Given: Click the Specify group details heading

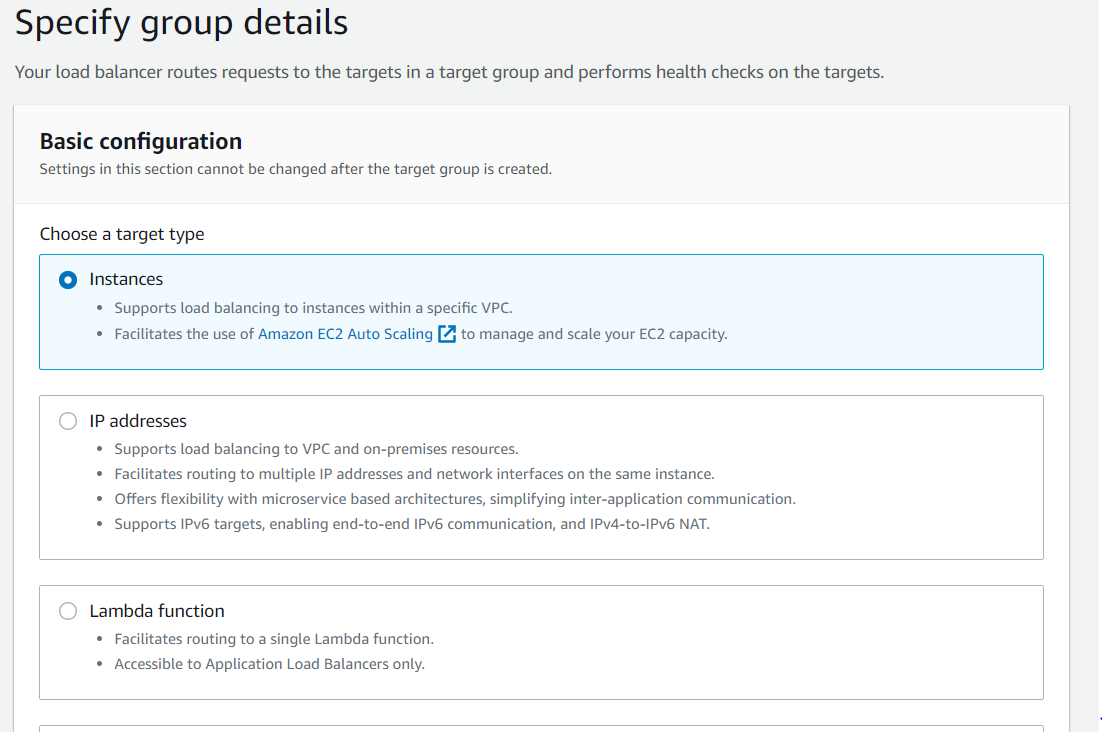Looking at the screenshot, I should click(181, 23).
